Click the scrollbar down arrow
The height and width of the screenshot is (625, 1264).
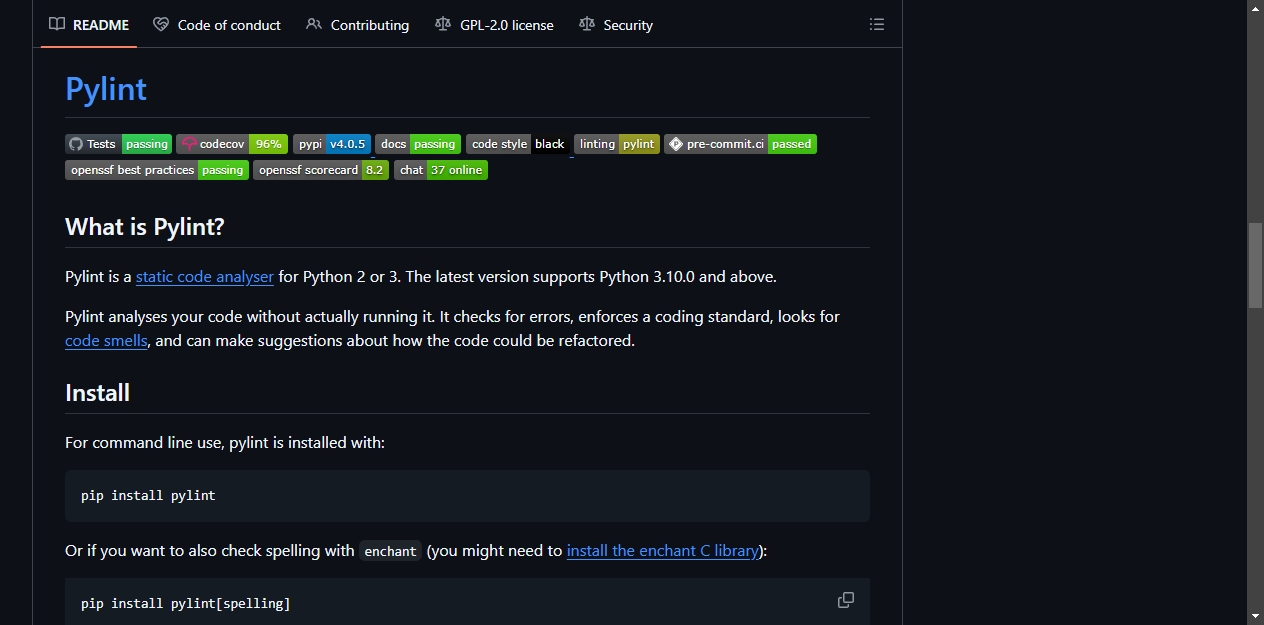pos(1255,616)
